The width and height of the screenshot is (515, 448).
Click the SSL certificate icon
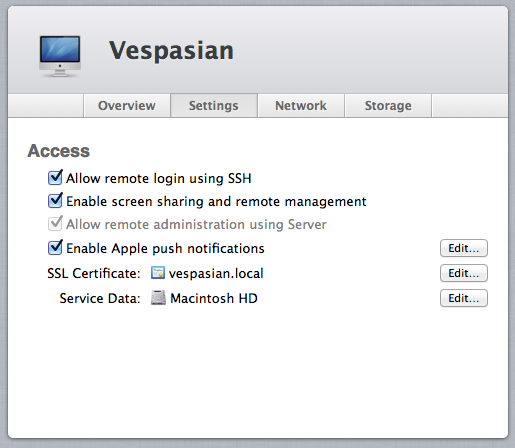158,273
